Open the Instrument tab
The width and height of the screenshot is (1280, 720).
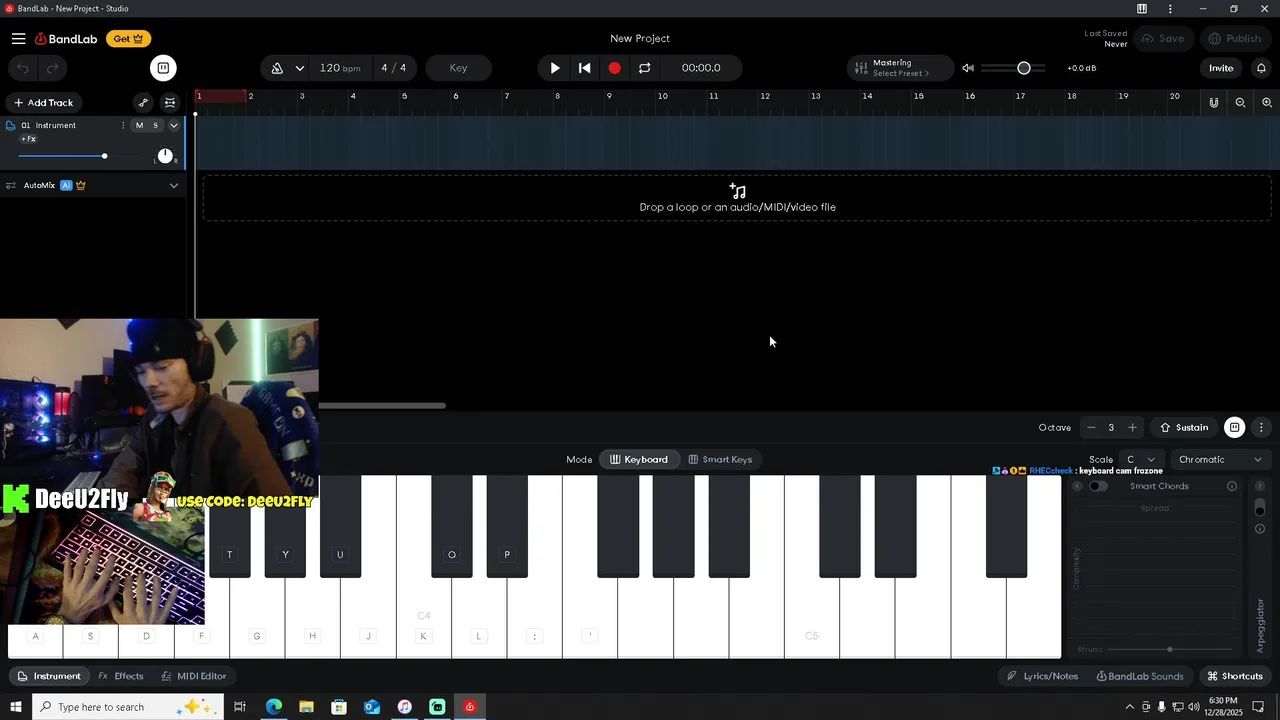click(49, 676)
